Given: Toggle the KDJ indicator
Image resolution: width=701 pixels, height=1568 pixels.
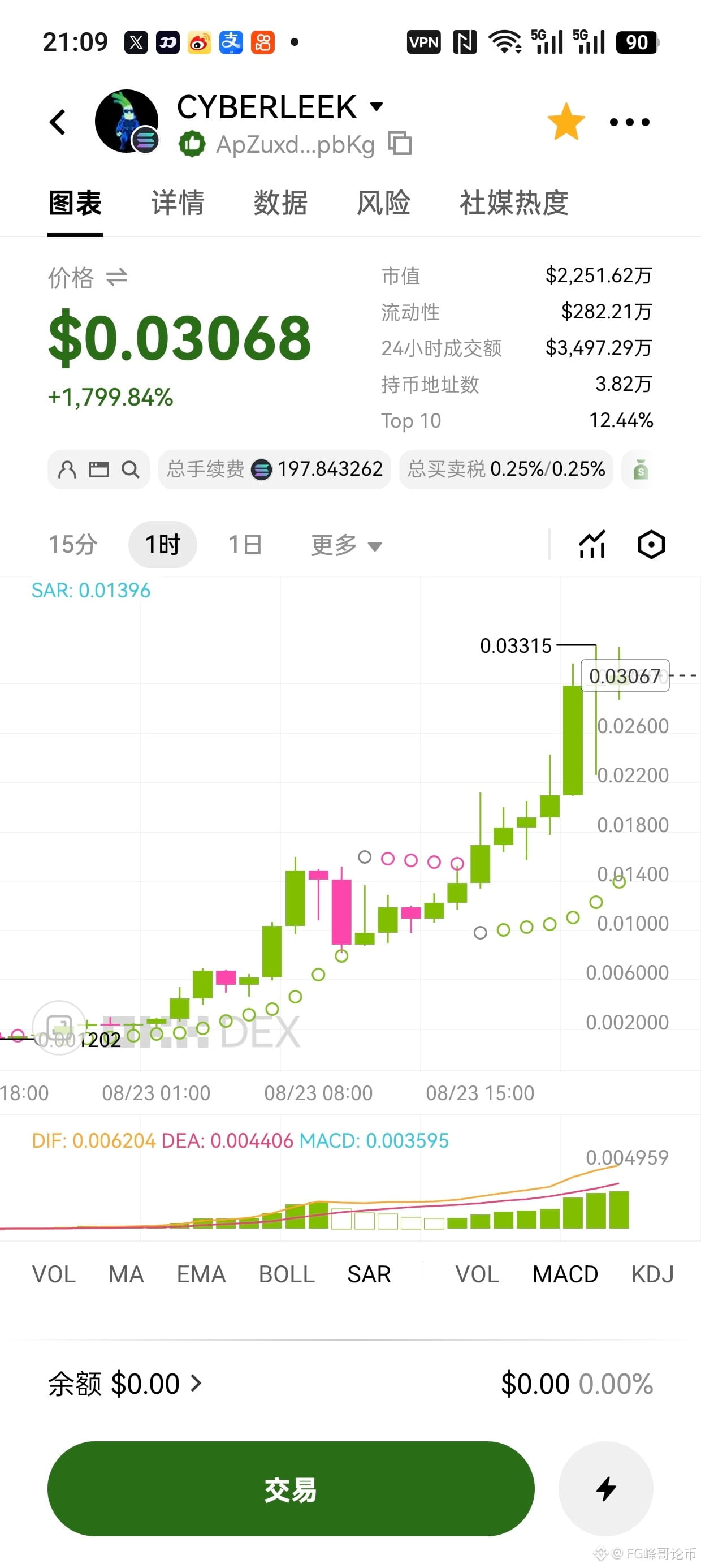Looking at the screenshot, I should click(652, 1274).
